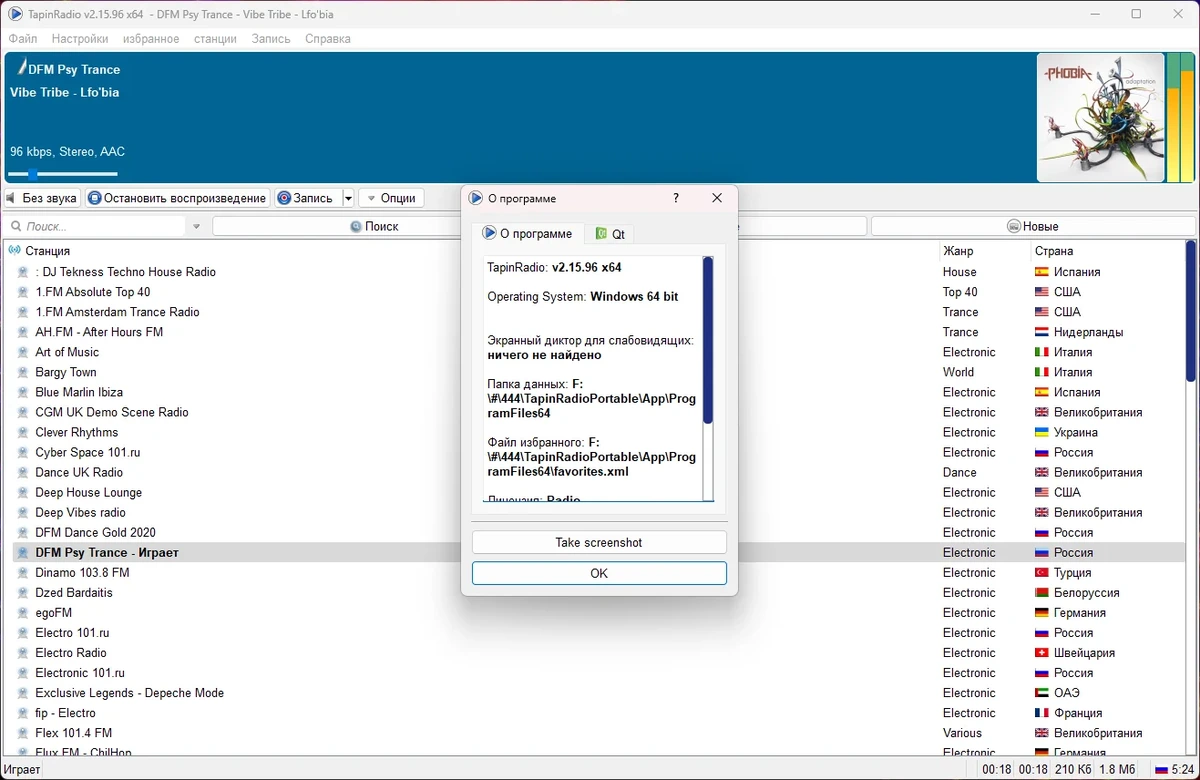This screenshot has height=780, width=1200.
Task: Click station icon beside Bargy Town
Action: pyautogui.click(x=24, y=372)
